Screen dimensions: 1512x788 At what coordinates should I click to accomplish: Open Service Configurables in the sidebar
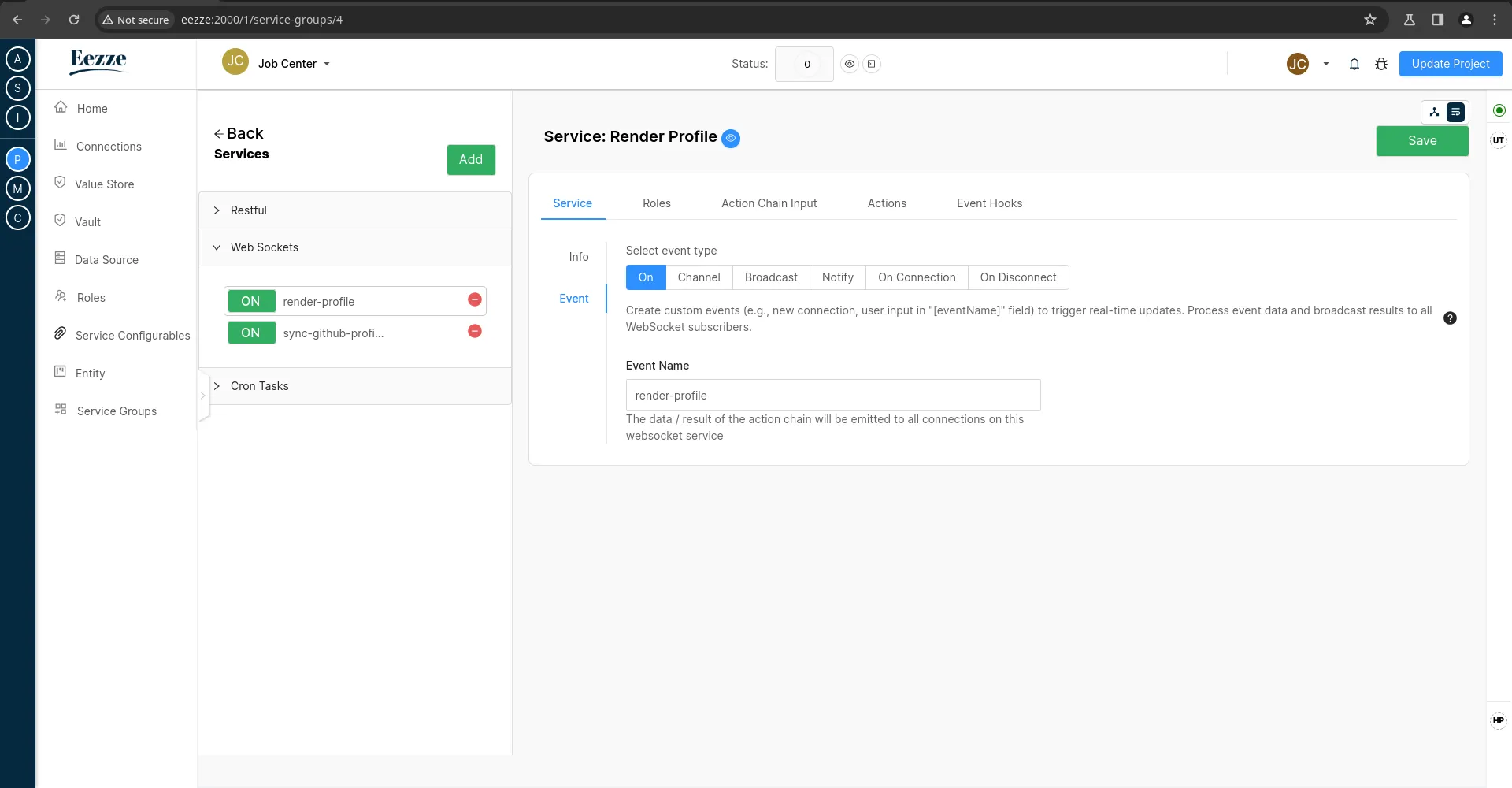(x=132, y=335)
